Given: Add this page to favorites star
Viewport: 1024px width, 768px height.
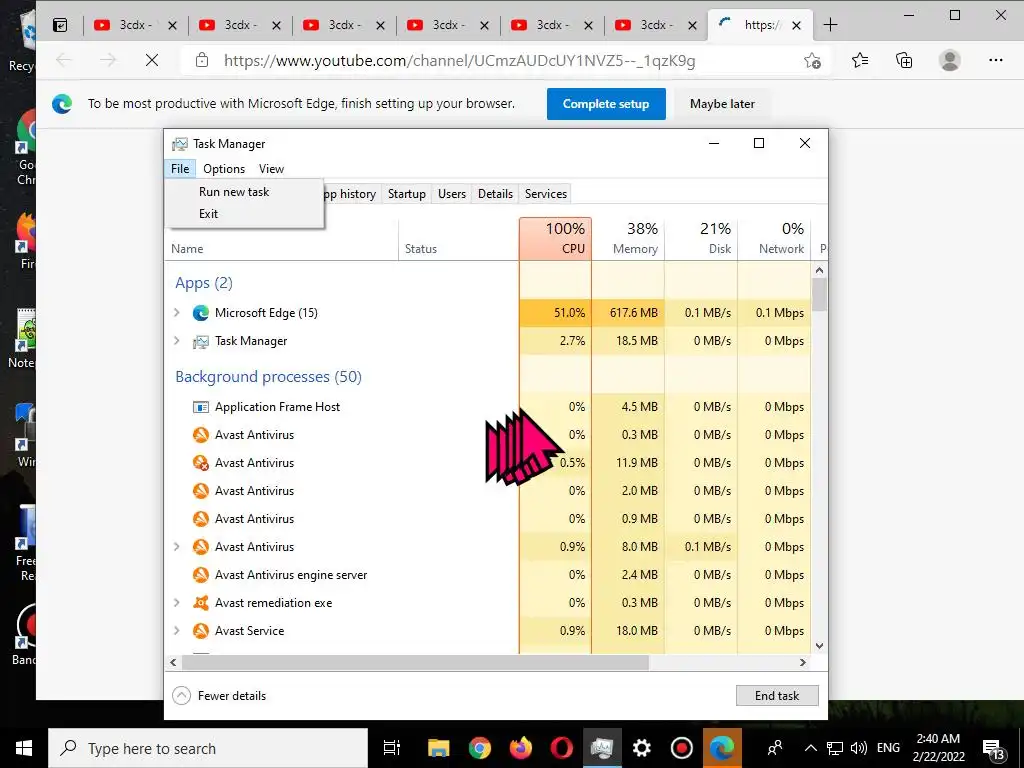Looking at the screenshot, I should click(812, 61).
